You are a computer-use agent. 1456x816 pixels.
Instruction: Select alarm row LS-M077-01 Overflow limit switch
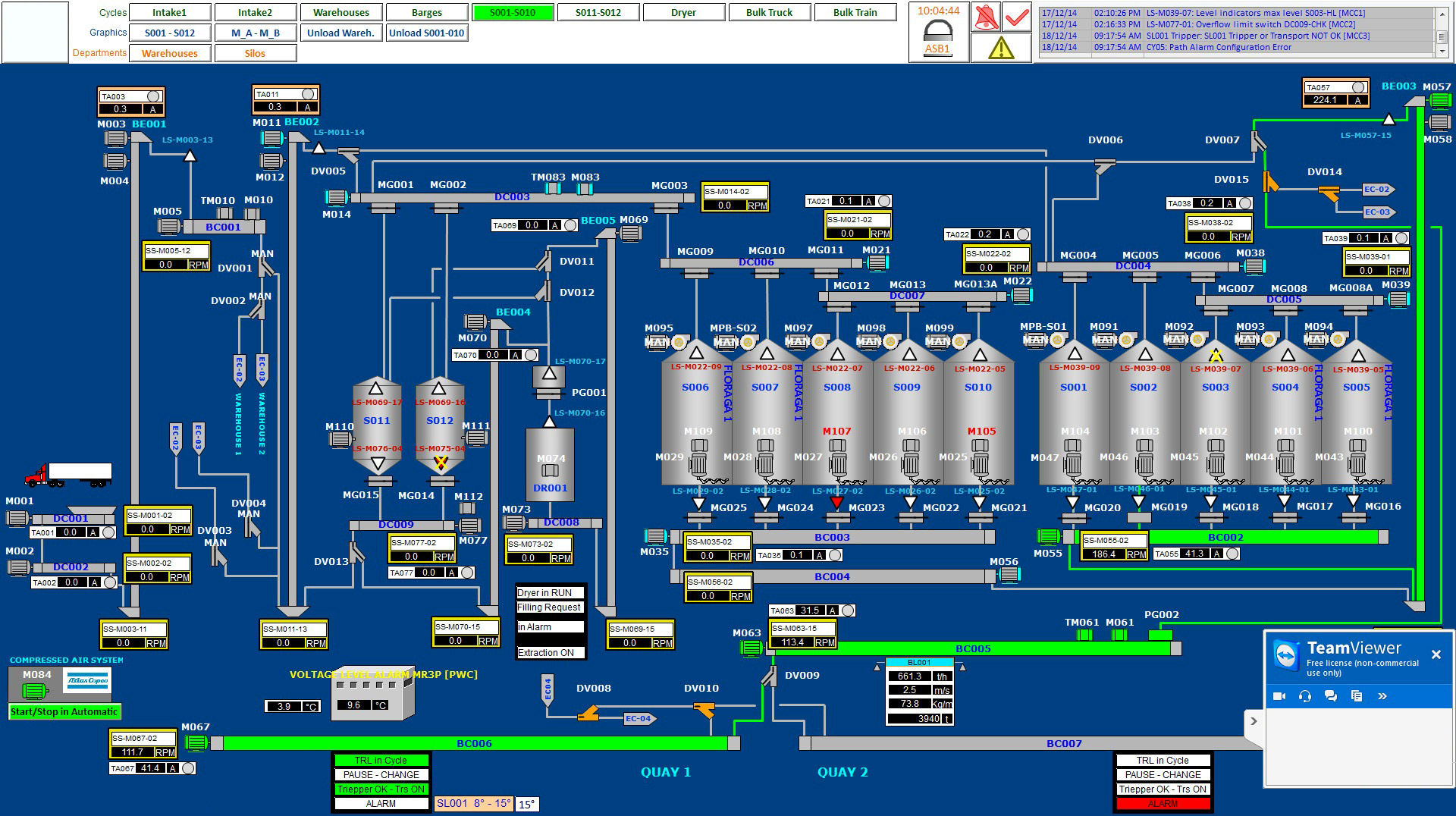tap(1236, 24)
